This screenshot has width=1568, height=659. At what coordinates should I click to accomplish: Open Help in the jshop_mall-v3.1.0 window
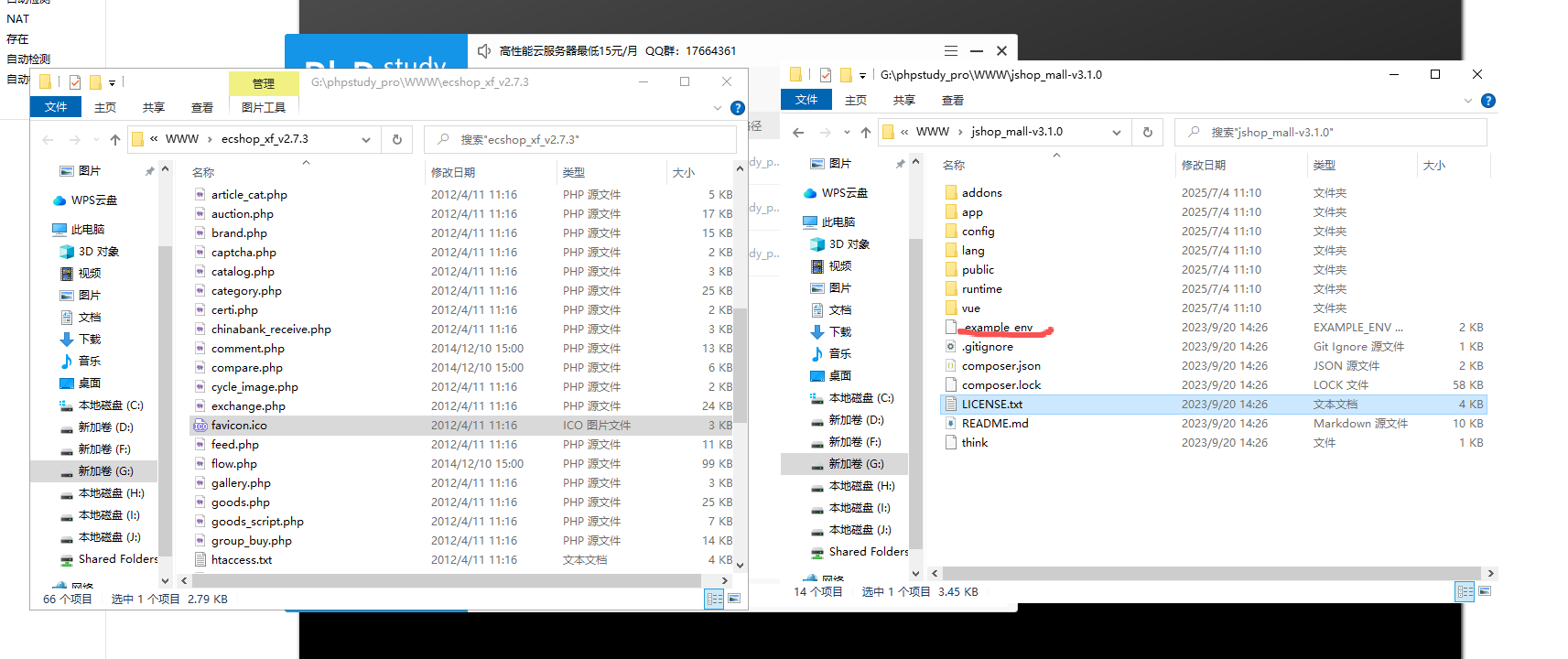click(1488, 101)
